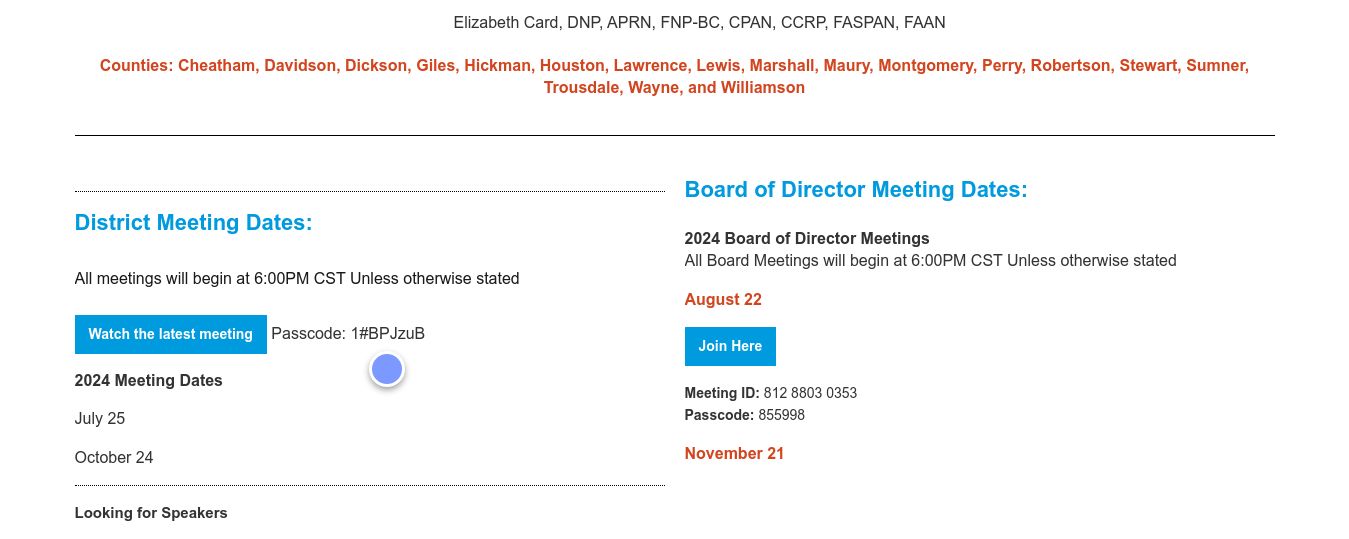Click the blue circle marker below the passcode
The height and width of the screenshot is (539, 1349).
click(x=387, y=370)
